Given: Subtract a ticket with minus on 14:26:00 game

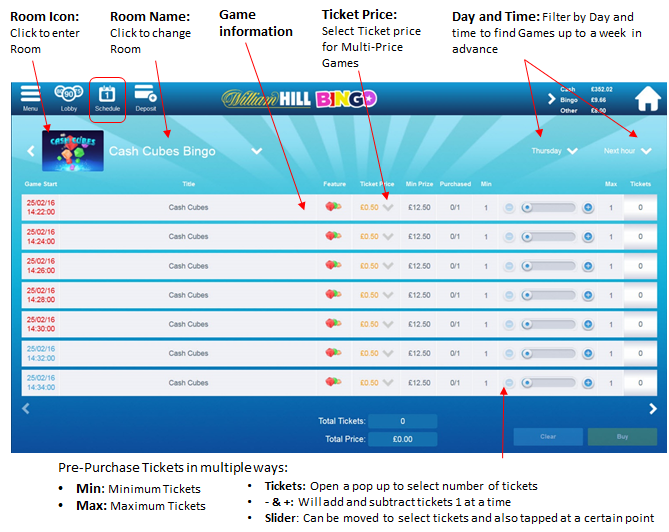Looking at the screenshot, I should pos(509,266).
